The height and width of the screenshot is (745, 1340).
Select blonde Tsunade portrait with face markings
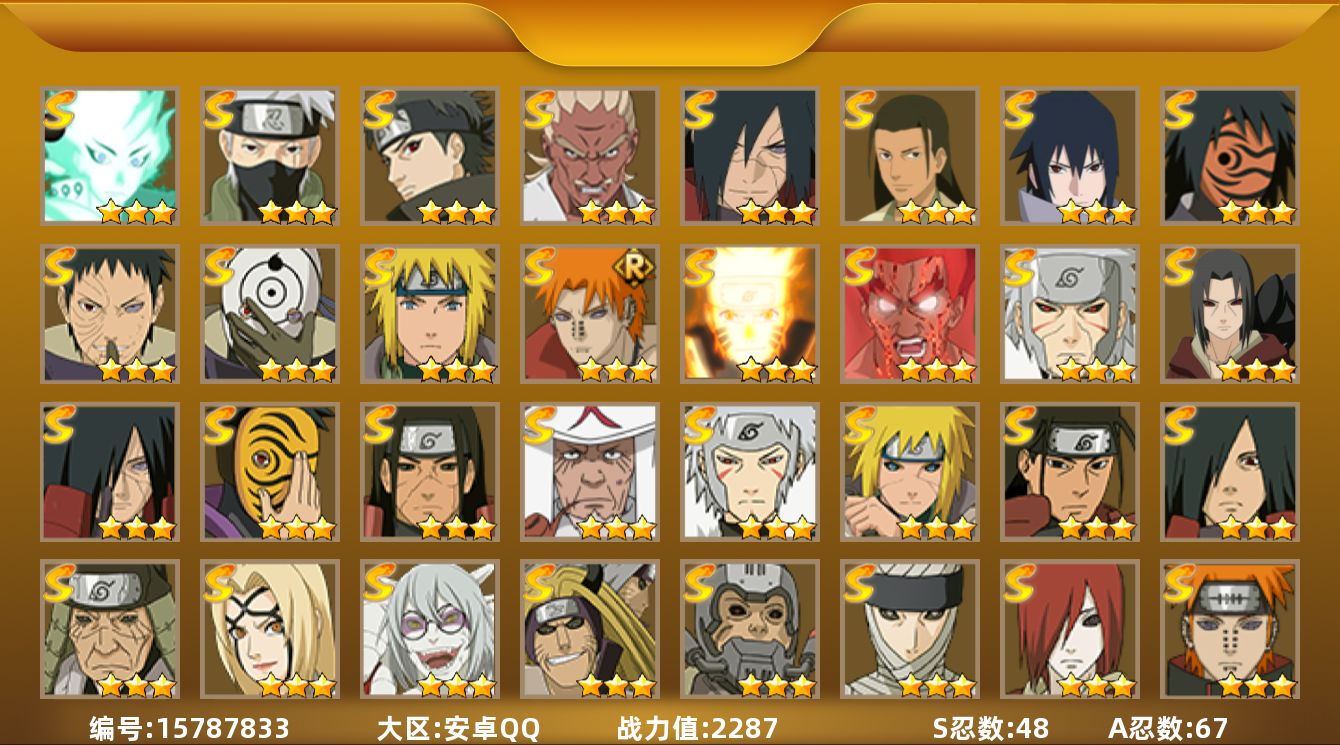click(269, 629)
